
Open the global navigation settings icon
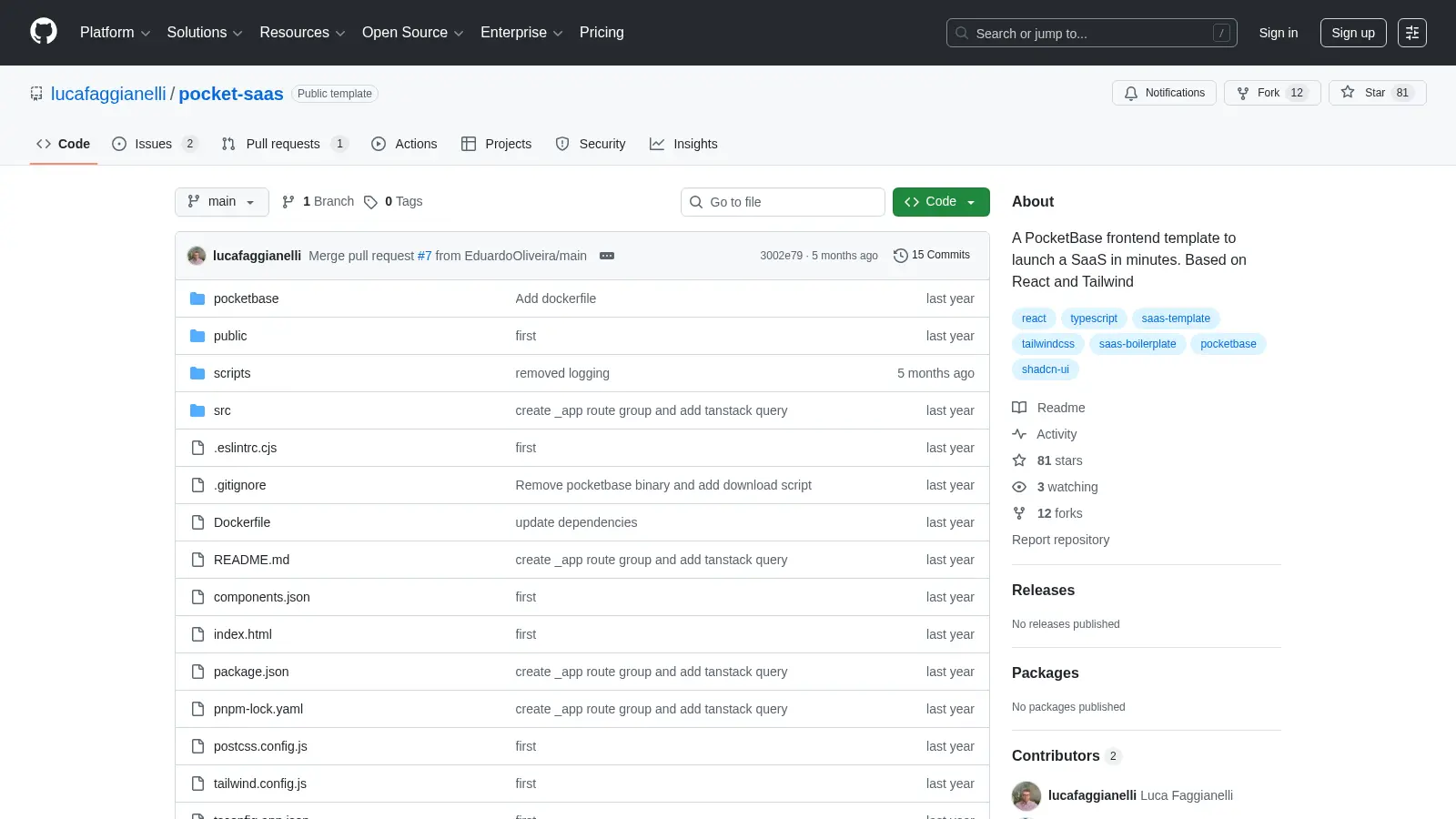[x=1412, y=33]
